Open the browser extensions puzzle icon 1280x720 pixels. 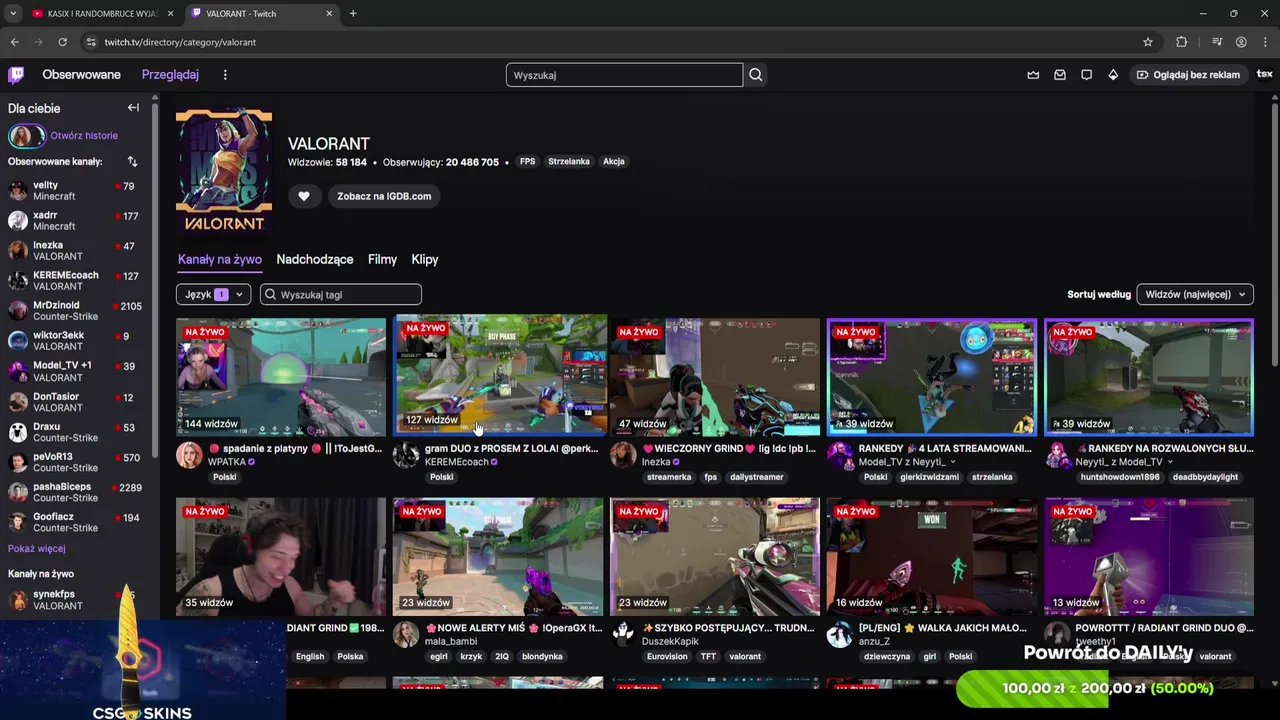pos(1182,42)
